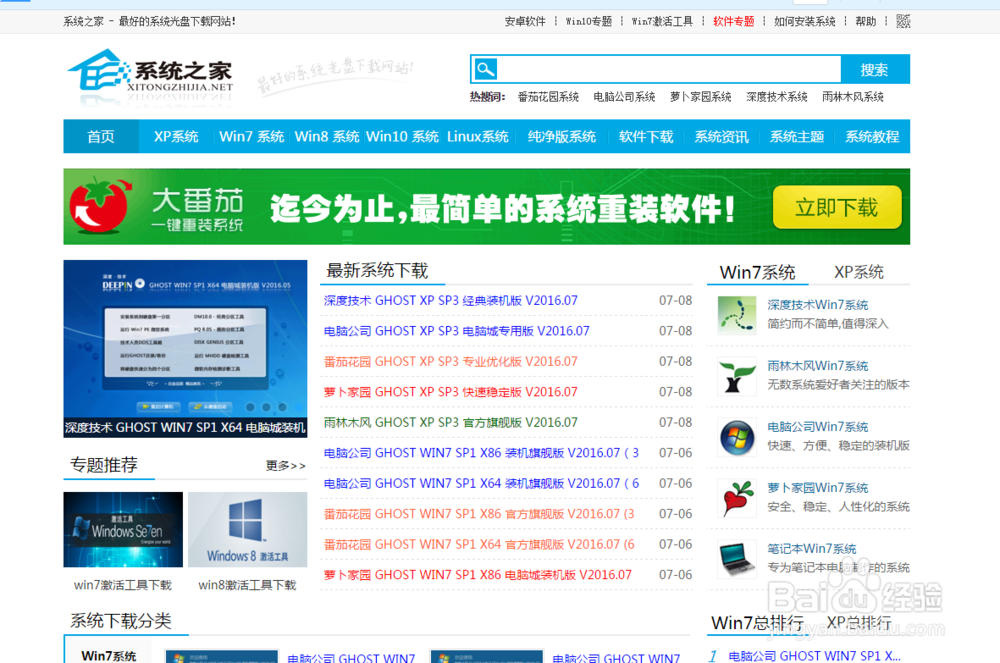Image resolution: width=1000 pixels, height=663 pixels.
Task: Open 深度技术 GHOST XP SP3 经典装机版 link
Action: coord(452,300)
